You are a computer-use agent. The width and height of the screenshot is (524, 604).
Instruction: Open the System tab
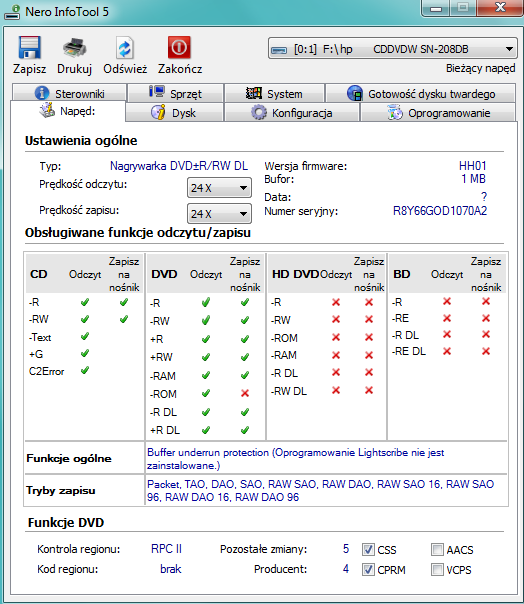pos(274,93)
